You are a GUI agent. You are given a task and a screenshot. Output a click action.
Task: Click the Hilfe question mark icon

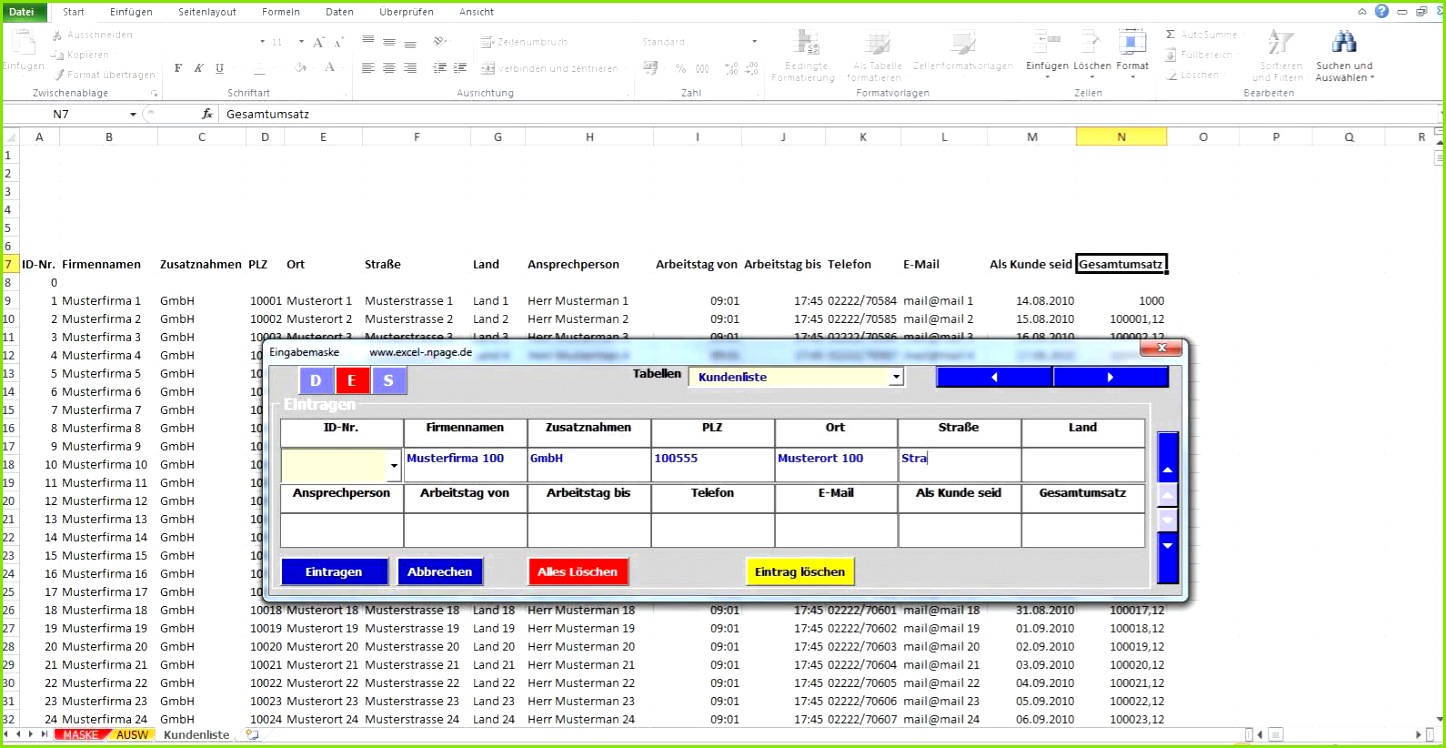pyautogui.click(x=1381, y=11)
